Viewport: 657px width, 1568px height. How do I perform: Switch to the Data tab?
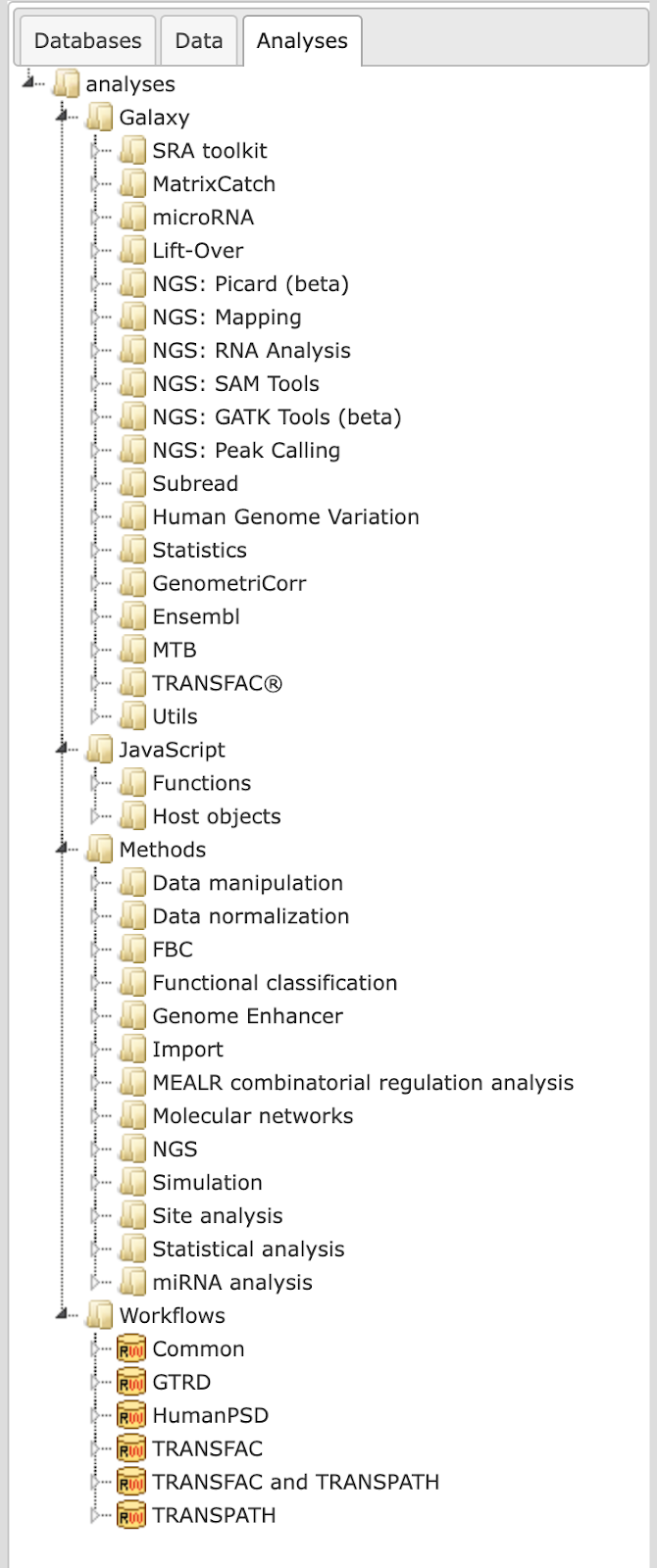199,41
